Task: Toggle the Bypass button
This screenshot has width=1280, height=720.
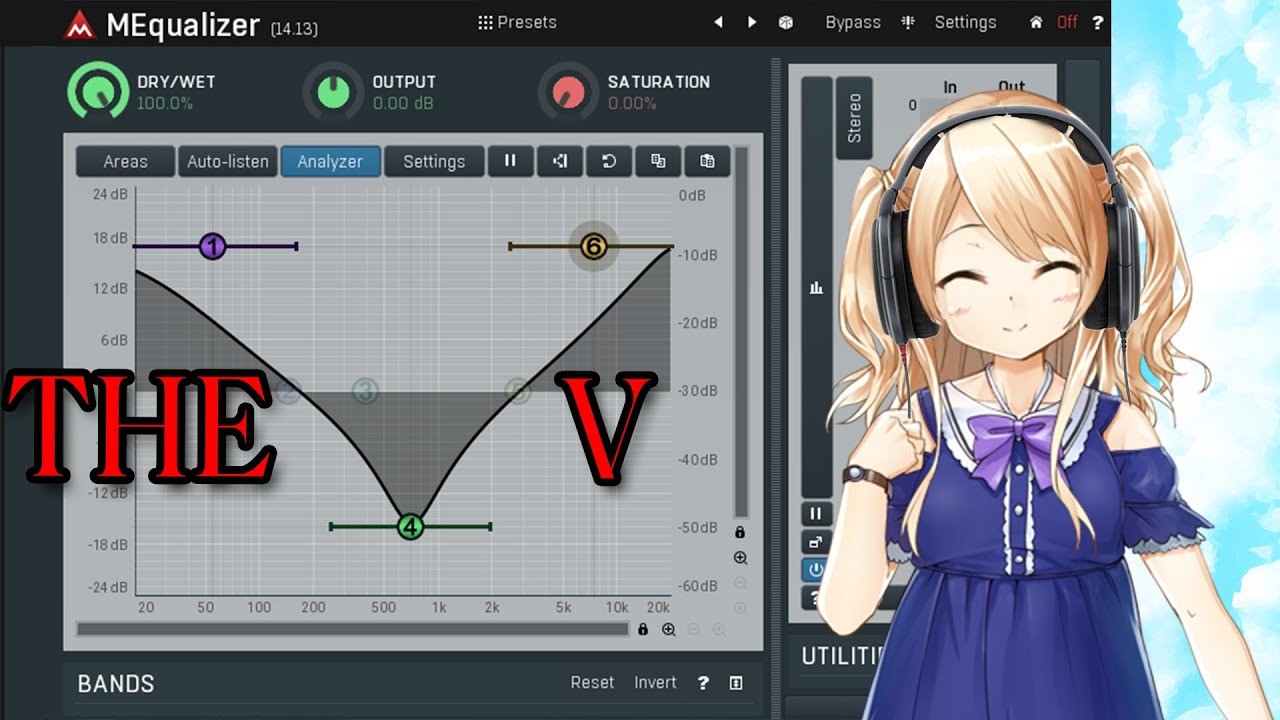Action: click(853, 22)
